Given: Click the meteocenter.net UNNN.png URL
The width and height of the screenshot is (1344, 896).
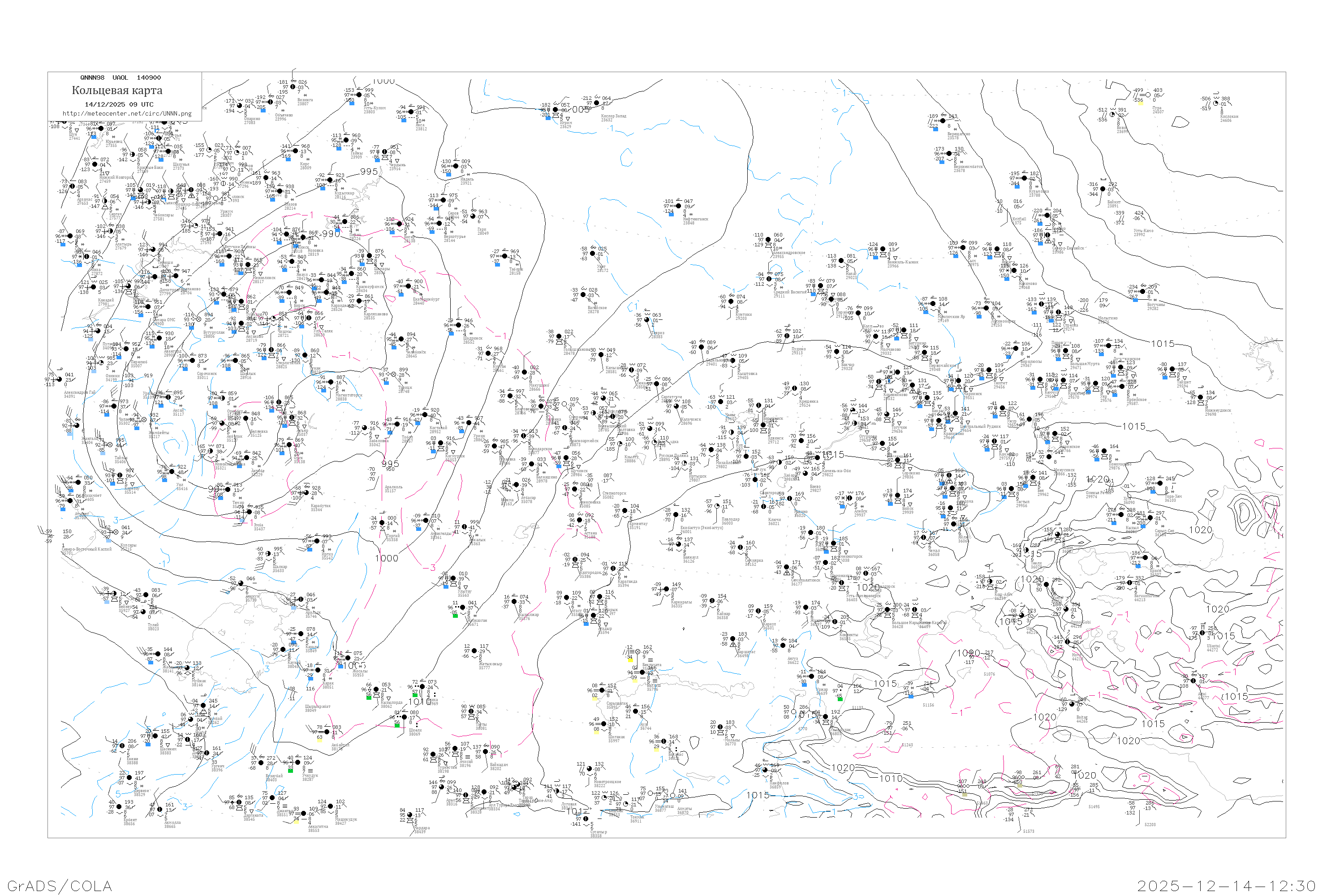Looking at the screenshot, I should pos(127,114).
